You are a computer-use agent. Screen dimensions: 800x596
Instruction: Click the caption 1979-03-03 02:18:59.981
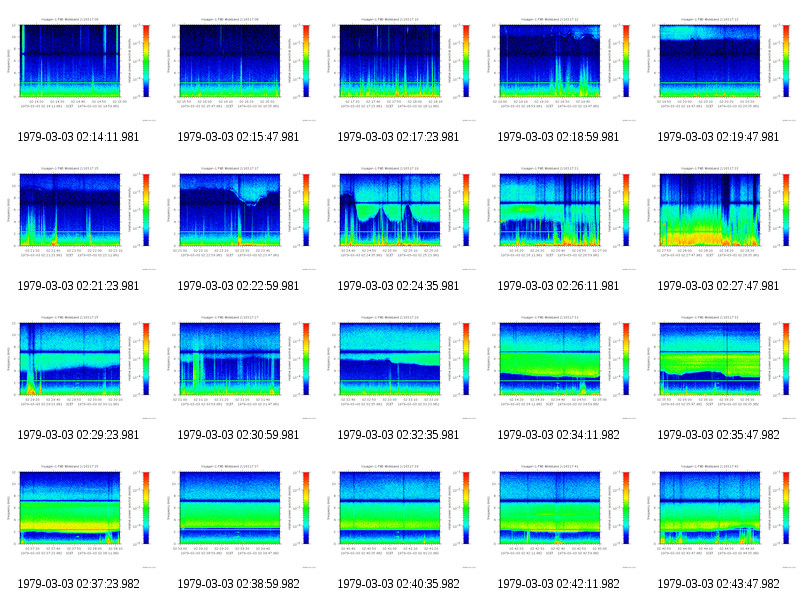pyautogui.click(x=558, y=137)
